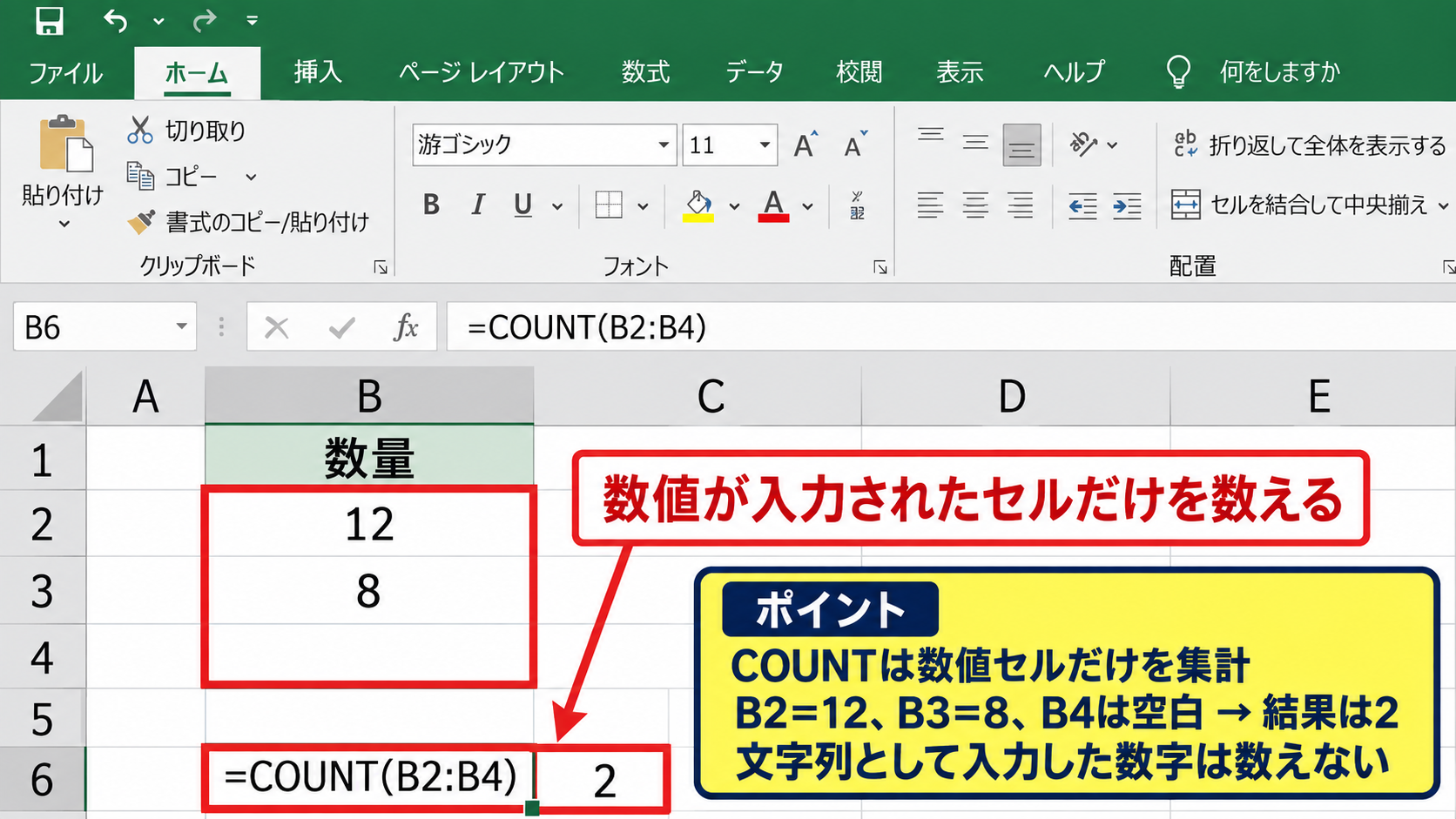Select the データ ribbon tab

click(x=754, y=71)
